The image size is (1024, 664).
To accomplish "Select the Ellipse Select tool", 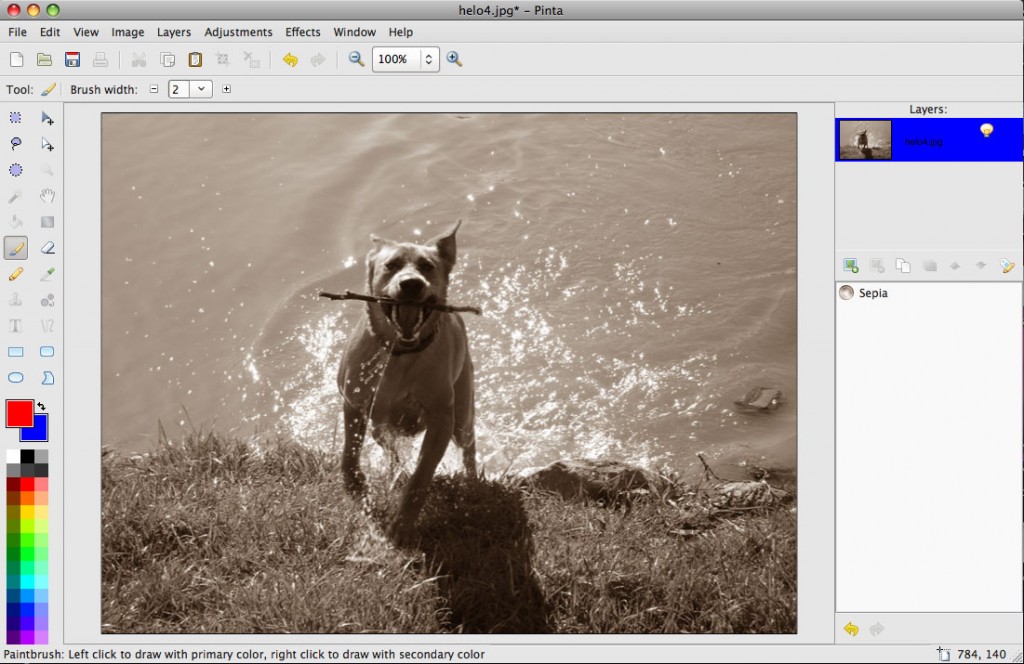I will point(15,169).
